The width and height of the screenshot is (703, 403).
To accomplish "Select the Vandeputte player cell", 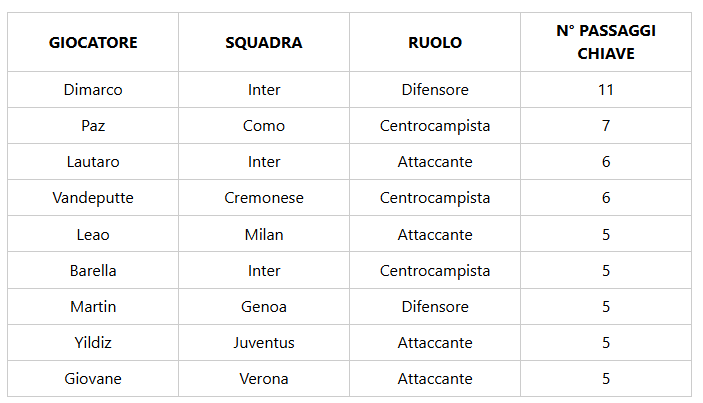I will tap(93, 198).
